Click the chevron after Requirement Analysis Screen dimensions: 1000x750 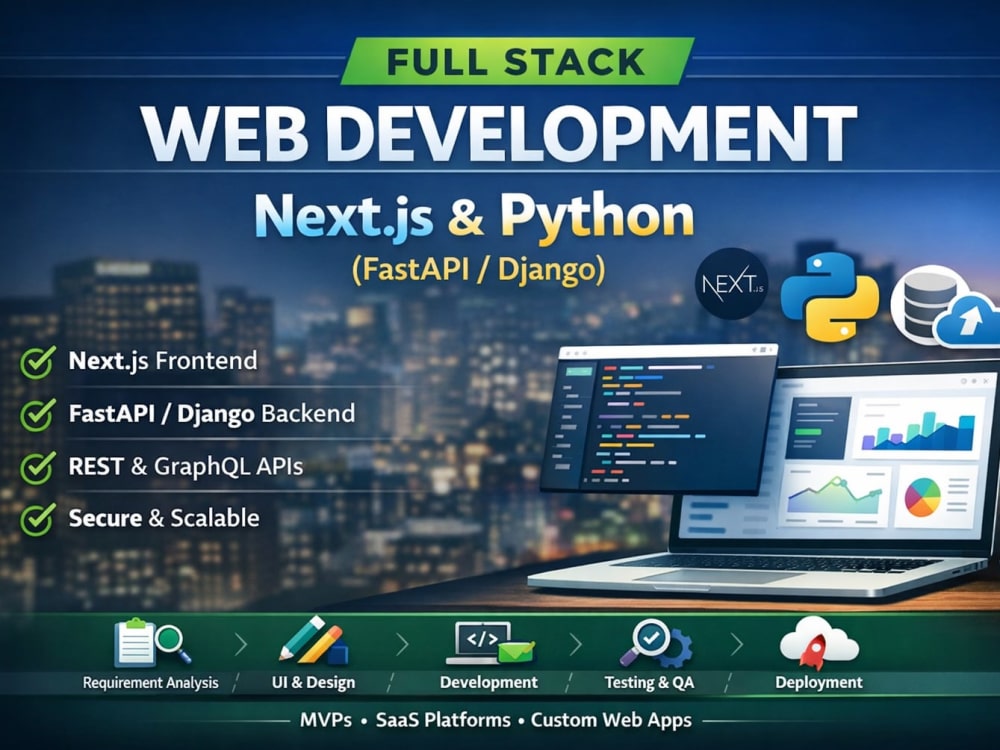(241, 645)
